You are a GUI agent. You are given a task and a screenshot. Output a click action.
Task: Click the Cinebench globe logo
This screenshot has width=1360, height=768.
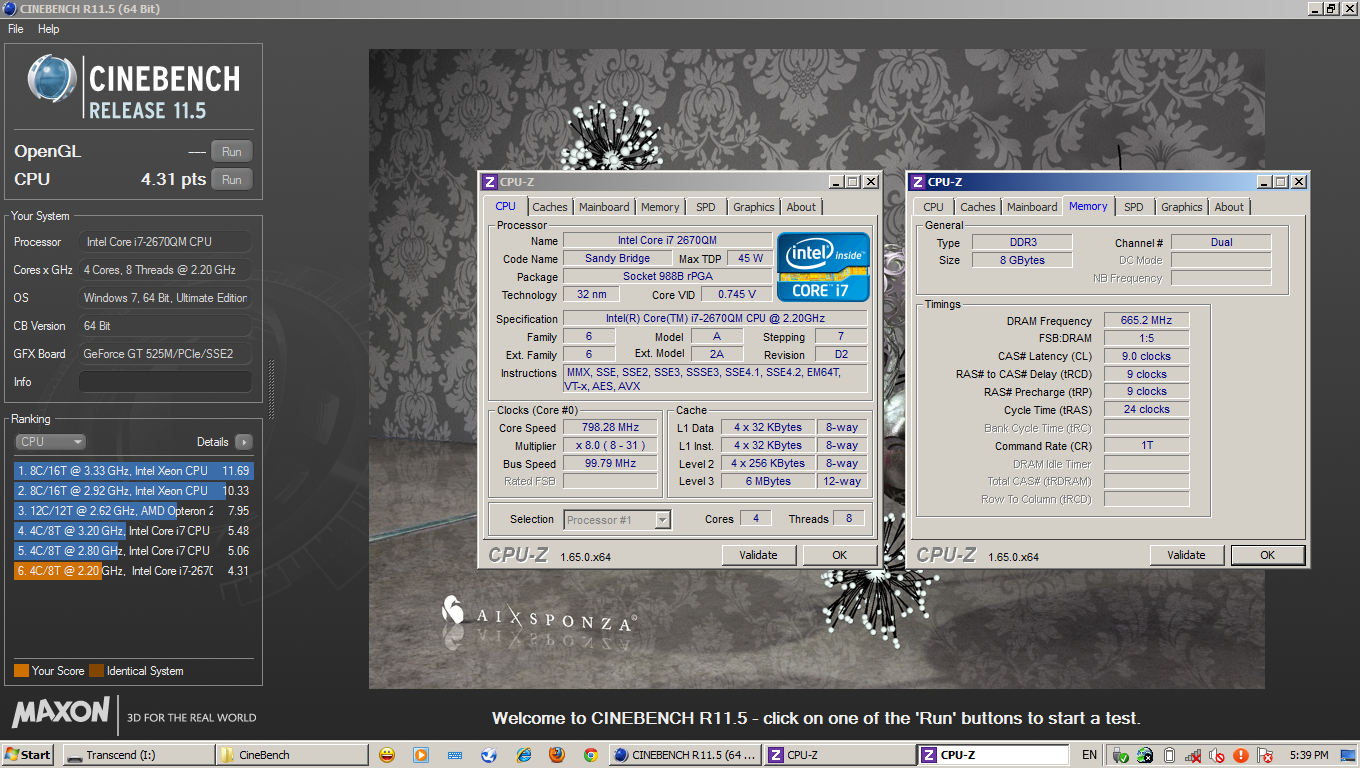click(52, 79)
